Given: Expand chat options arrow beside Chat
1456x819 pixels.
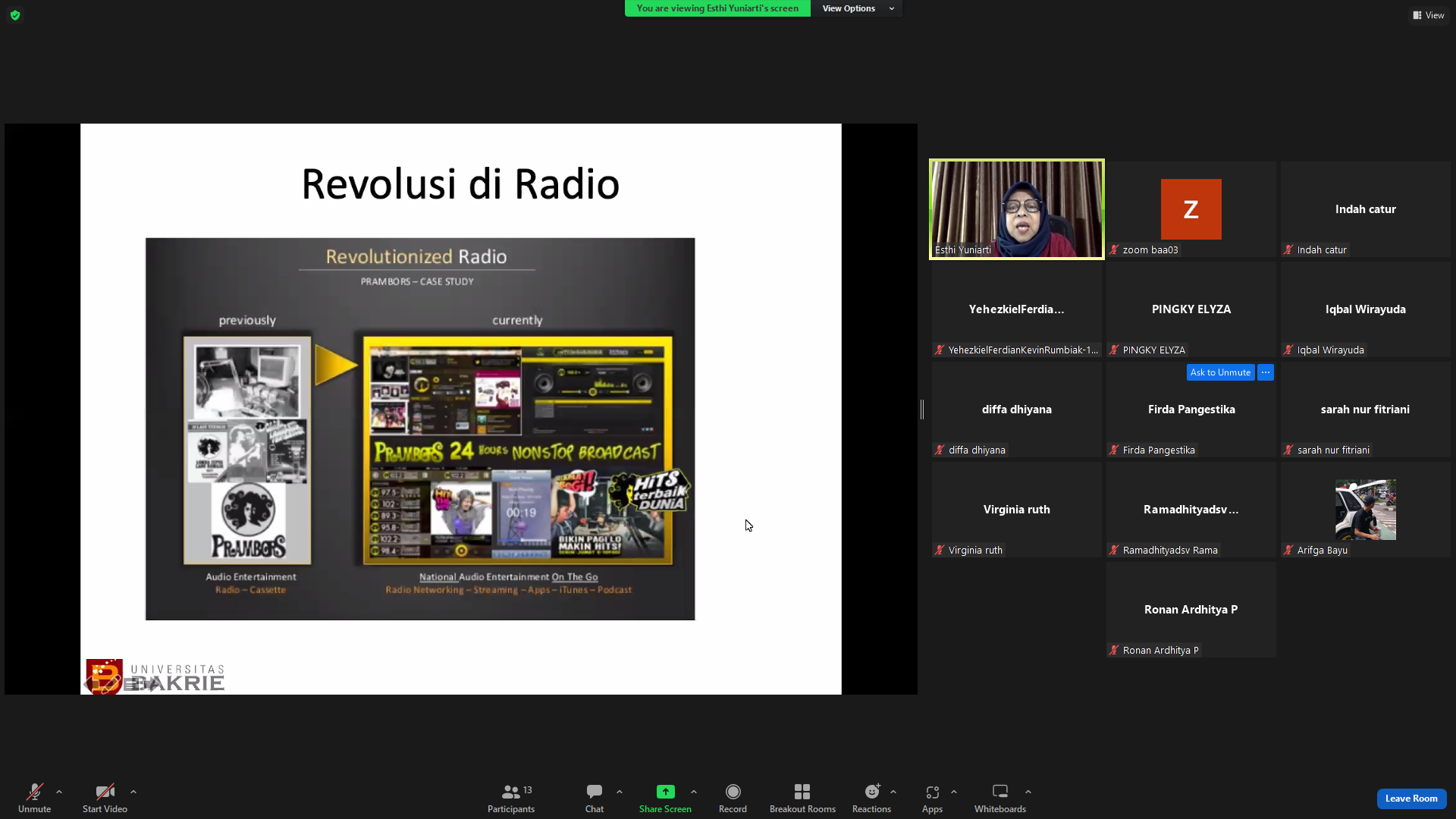Looking at the screenshot, I should click(x=620, y=792).
